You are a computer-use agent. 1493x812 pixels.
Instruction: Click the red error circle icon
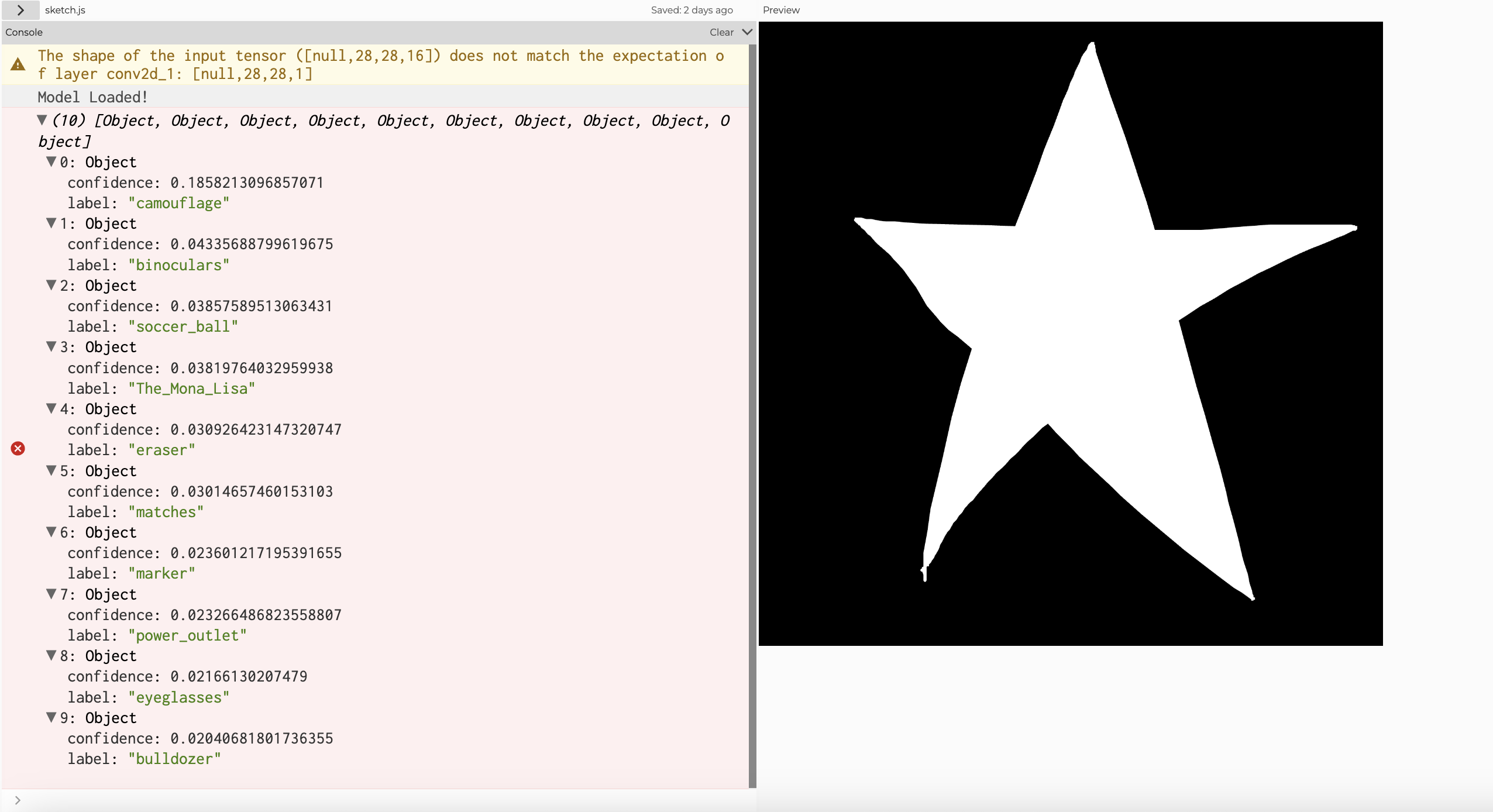[18, 449]
